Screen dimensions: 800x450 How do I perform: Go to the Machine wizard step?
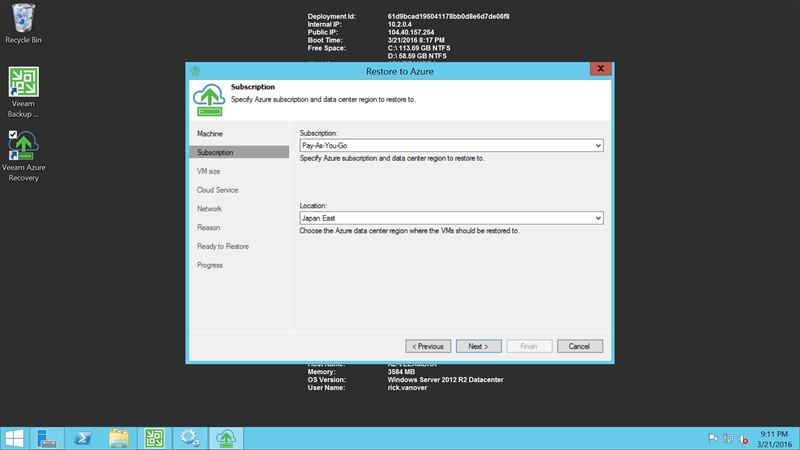click(x=210, y=133)
